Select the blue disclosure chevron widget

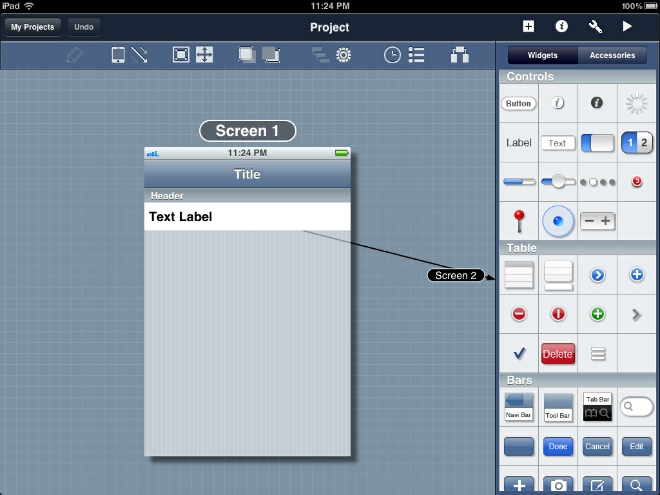point(598,274)
